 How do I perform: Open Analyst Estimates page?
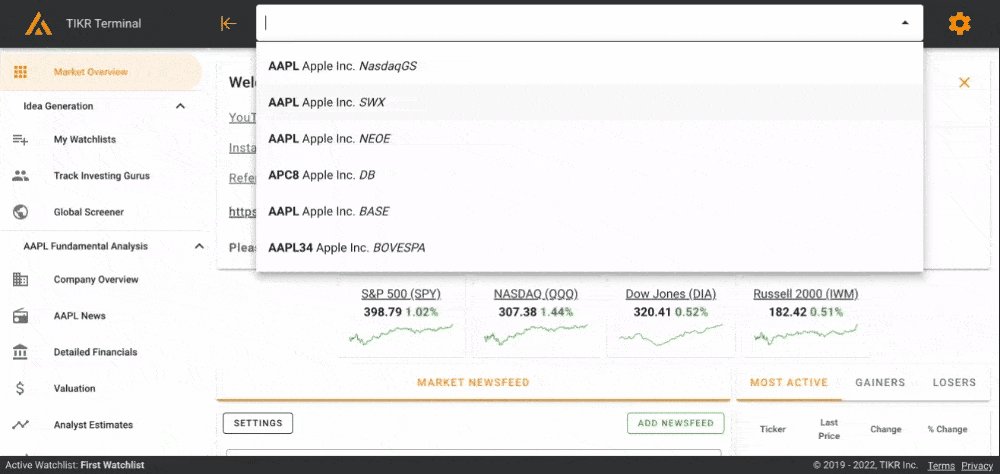click(x=93, y=424)
